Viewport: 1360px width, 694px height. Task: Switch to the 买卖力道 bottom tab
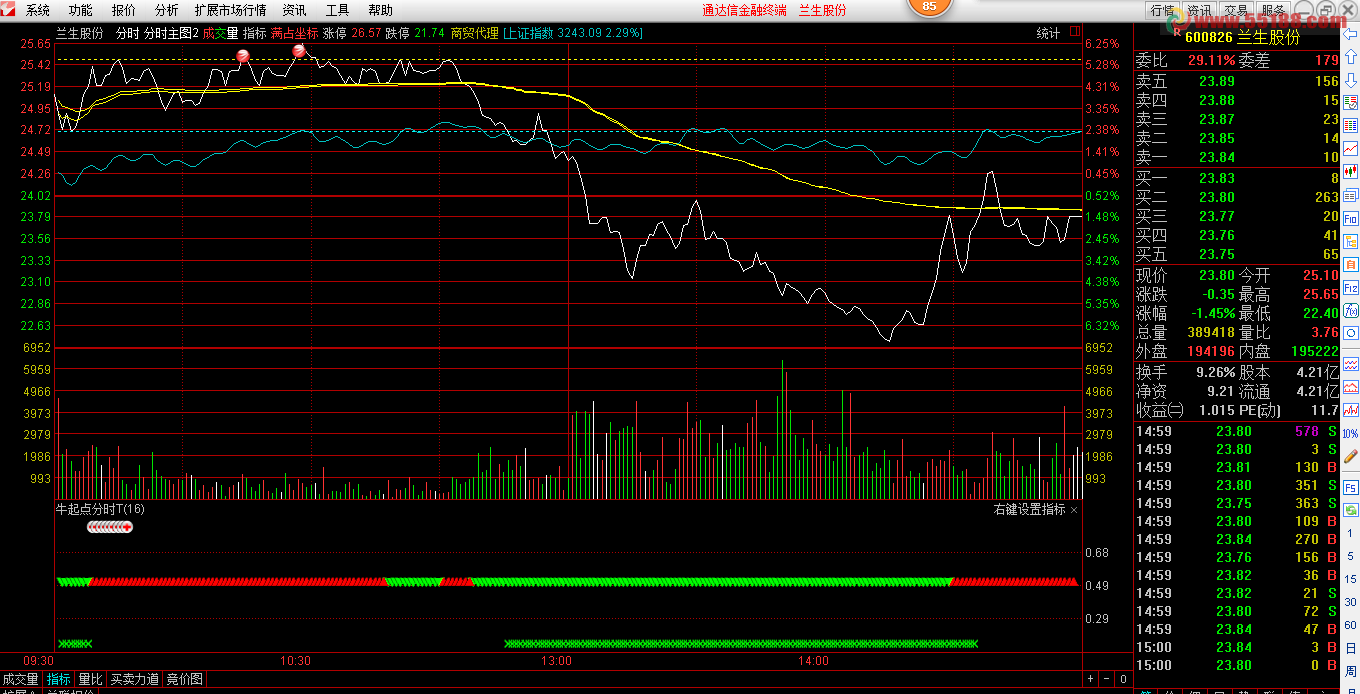click(135, 679)
